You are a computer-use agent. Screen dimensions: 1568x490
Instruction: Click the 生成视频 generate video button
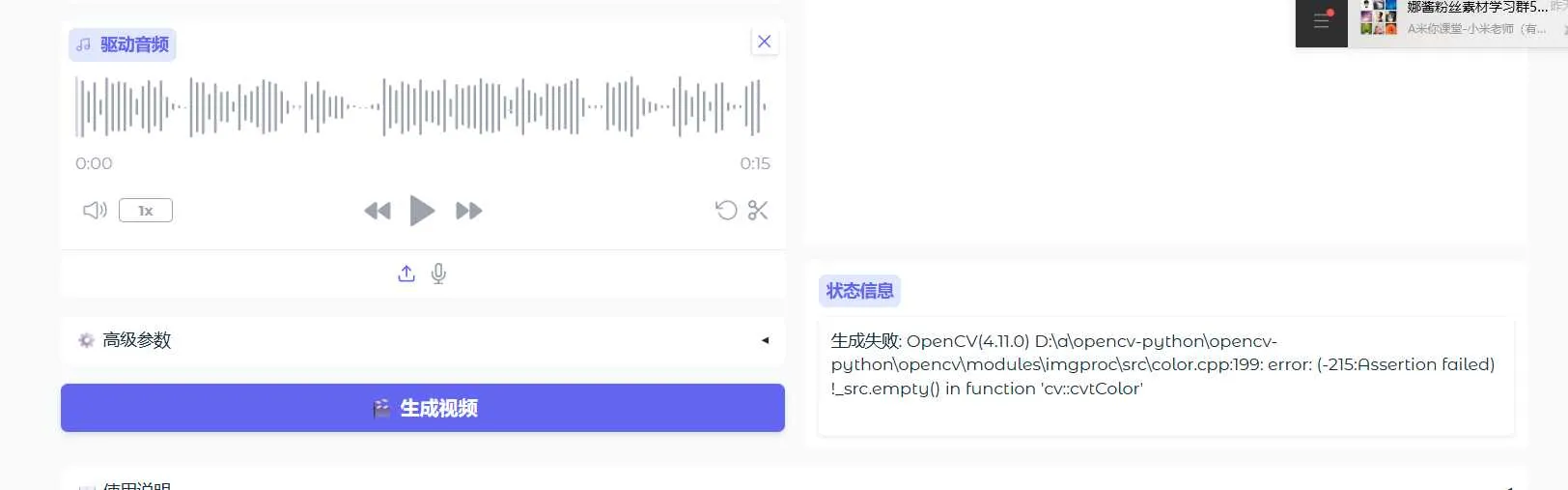pyautogui.click(x=423, y=408)
